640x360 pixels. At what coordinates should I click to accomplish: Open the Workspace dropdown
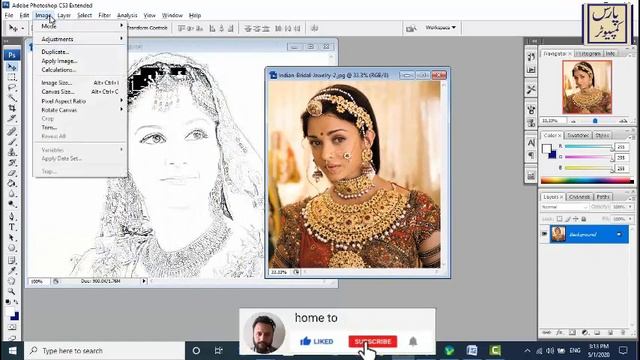440,28
